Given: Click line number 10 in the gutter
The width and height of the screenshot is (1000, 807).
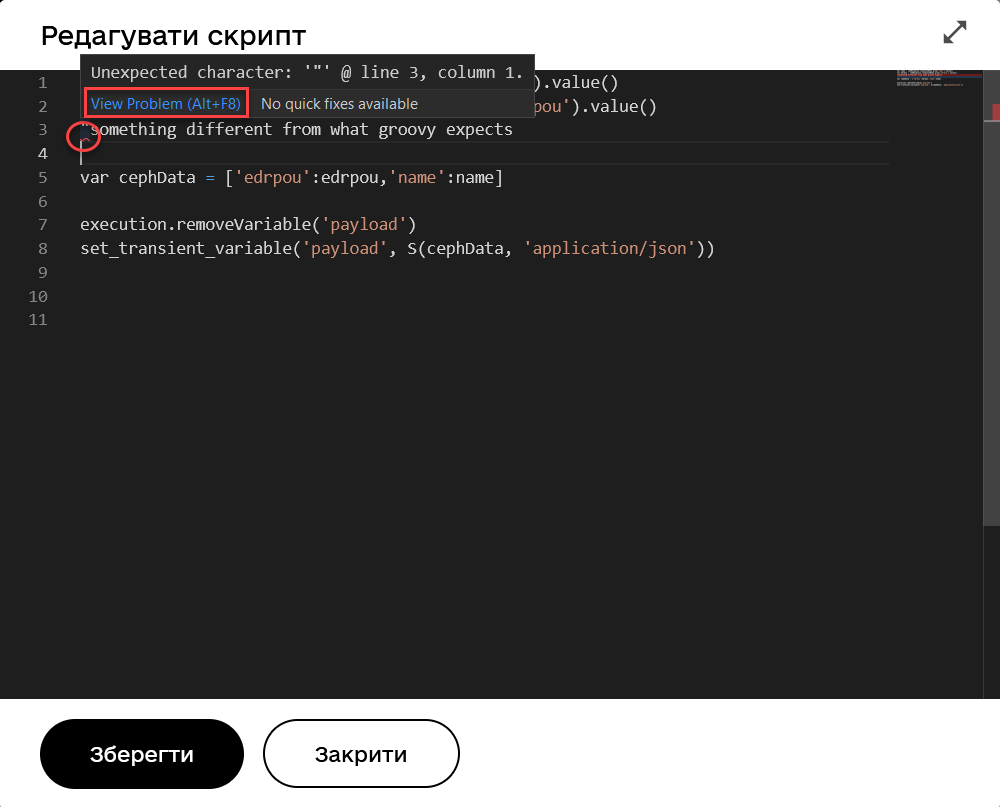Looking at the screenshot, I should 38,296.
